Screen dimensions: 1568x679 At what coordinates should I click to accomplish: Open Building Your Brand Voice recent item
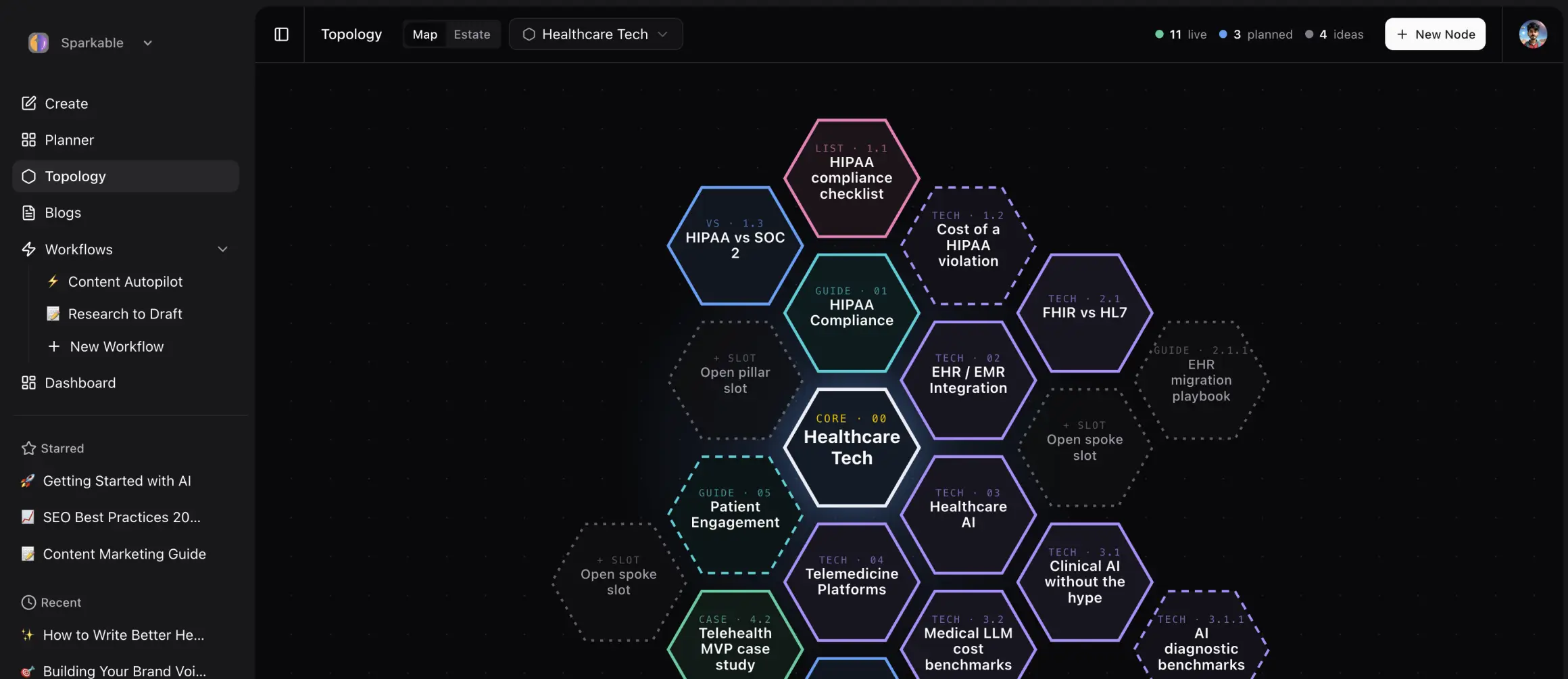coord(126,670)
